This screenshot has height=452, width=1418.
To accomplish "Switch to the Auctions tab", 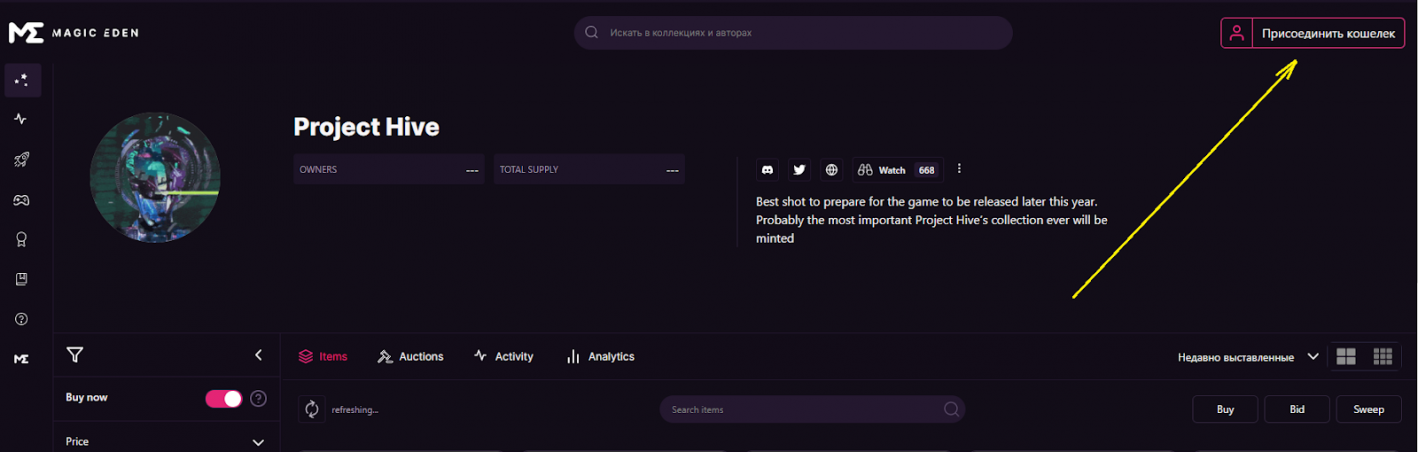I will click(x=410, y=356).
